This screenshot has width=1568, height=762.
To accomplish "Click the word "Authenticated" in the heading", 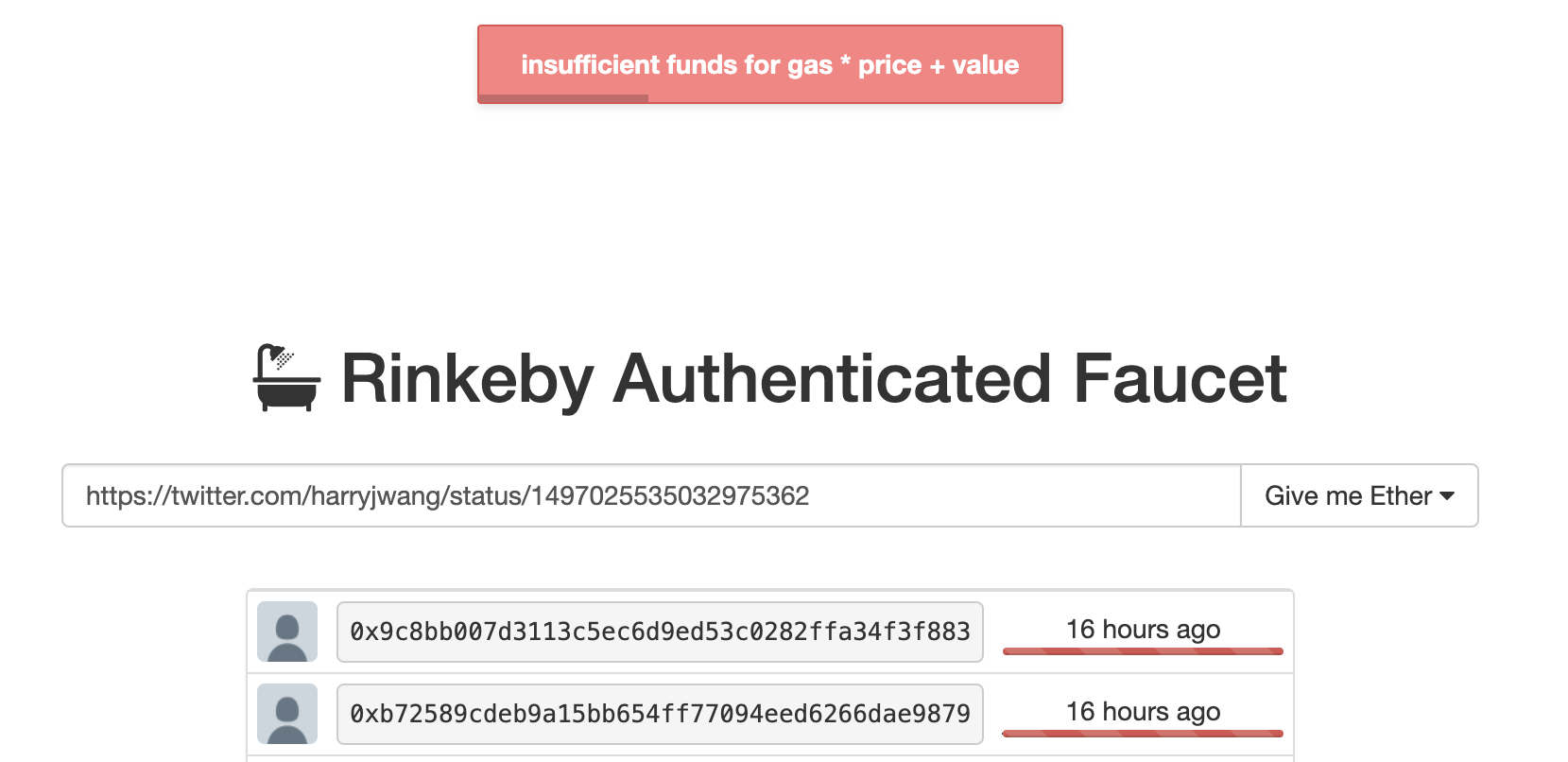I will pos(832,379).
